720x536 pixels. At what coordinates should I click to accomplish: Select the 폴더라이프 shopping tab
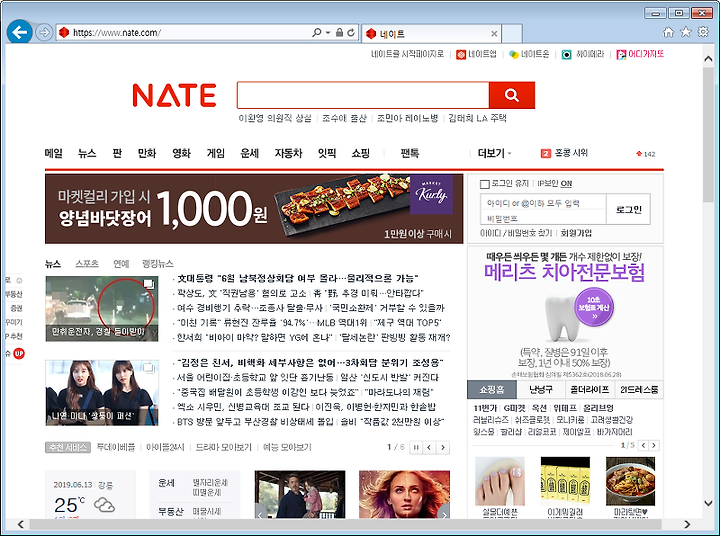click(590, 390)
